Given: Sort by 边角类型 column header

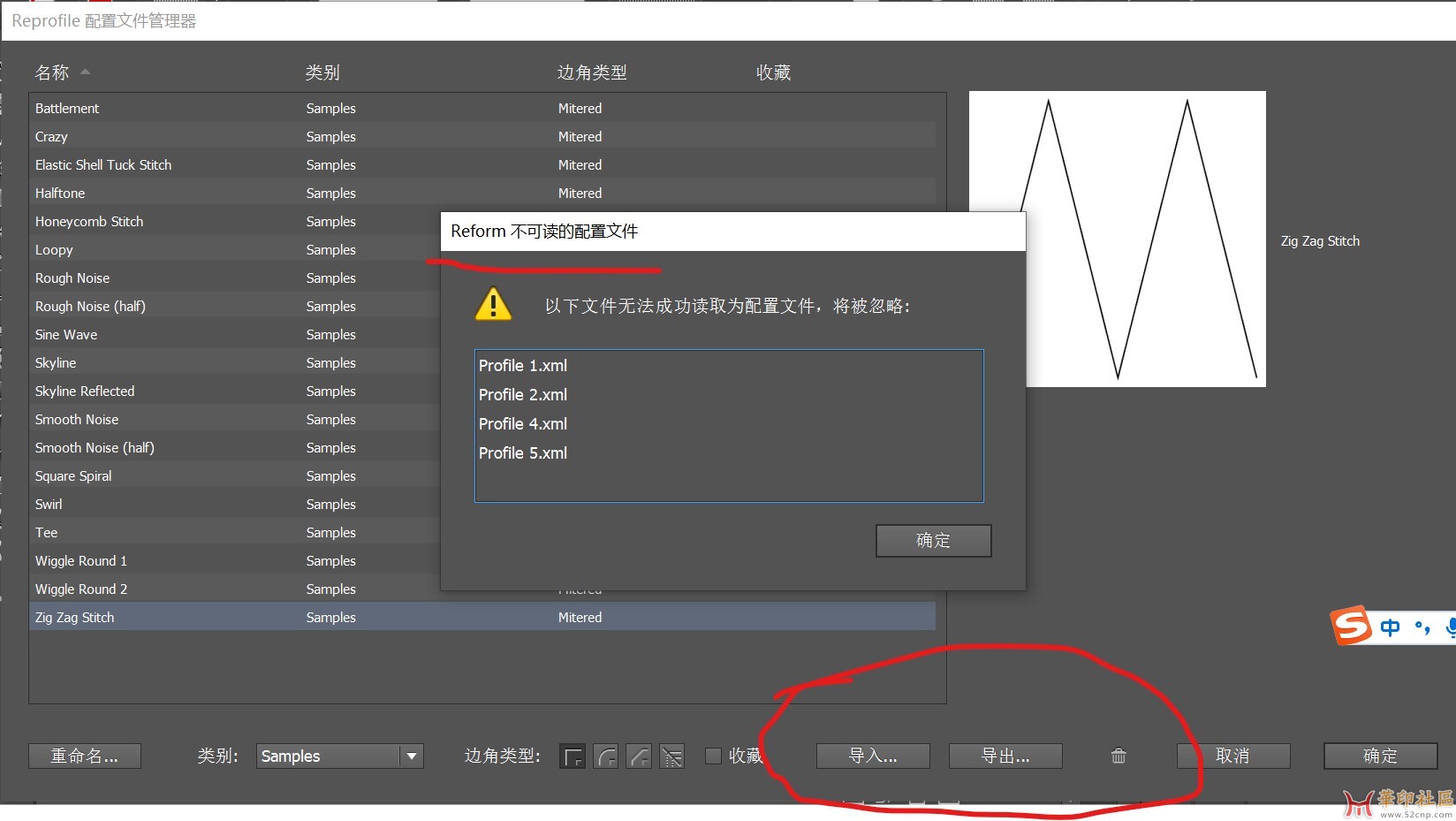Looking at the screenshot, I should [592, 72].
